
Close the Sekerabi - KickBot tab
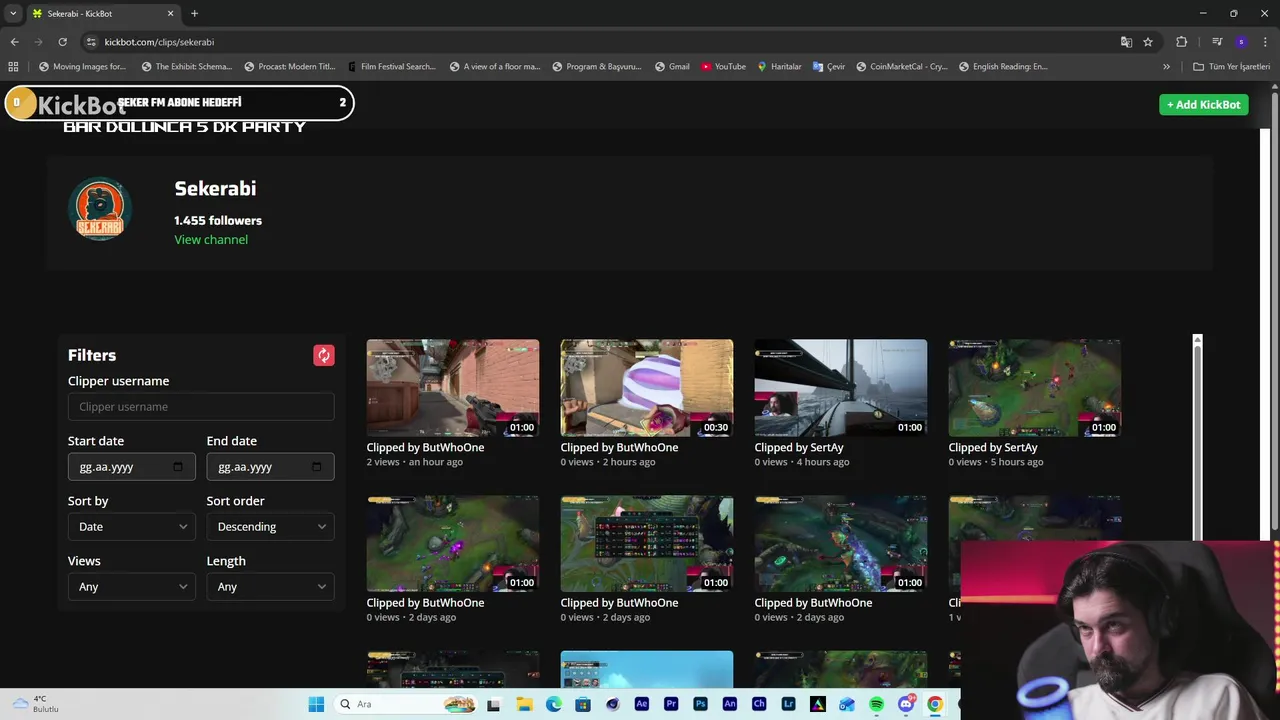pyautogui.click(x=170, y=14)
